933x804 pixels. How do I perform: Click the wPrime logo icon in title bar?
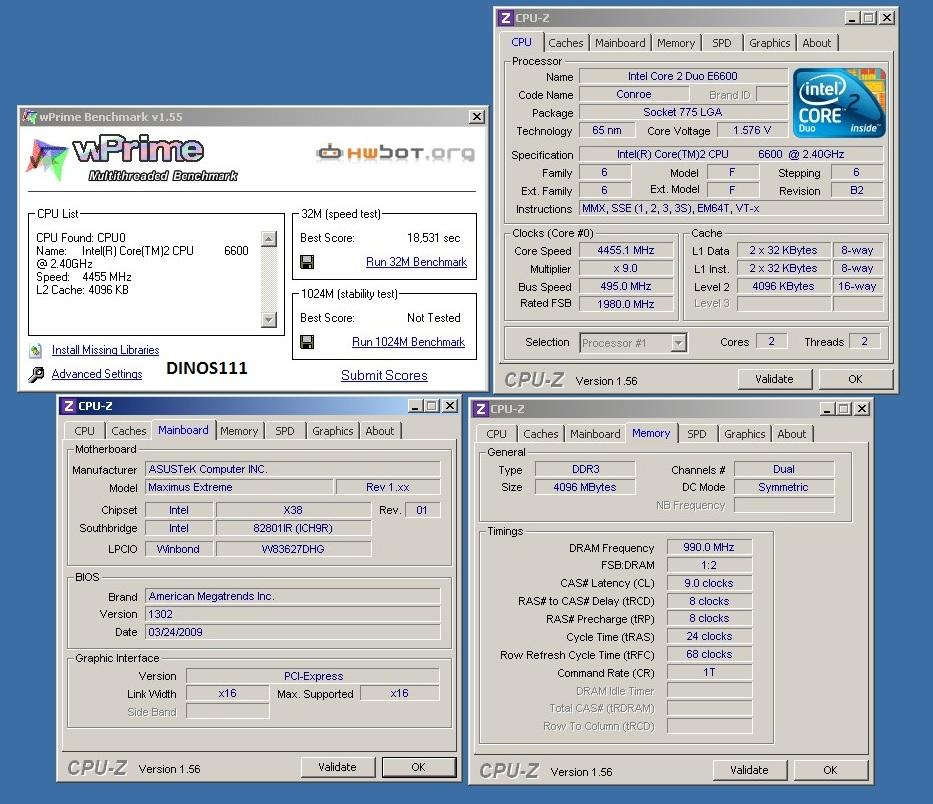click(x=30, y=117)
